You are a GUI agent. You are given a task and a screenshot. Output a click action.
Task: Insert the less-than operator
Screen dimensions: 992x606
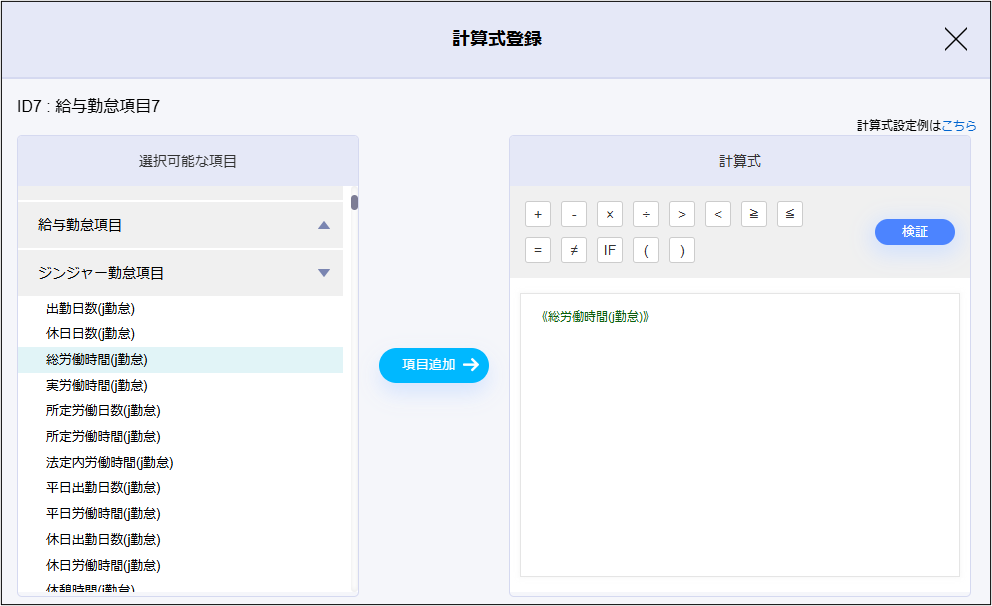point(717,213)
